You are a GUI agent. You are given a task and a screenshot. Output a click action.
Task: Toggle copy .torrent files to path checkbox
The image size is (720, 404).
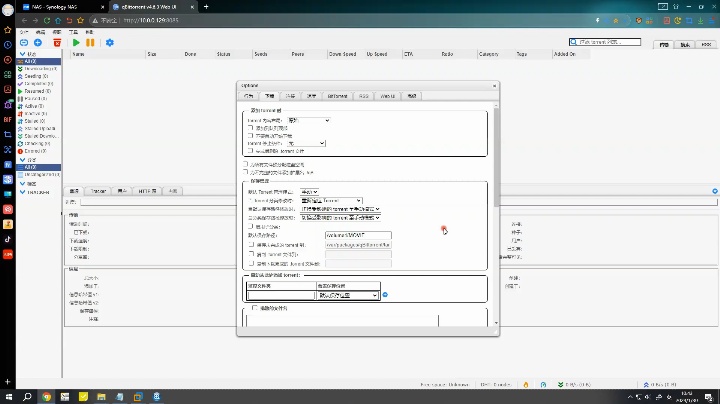[251, 254]
